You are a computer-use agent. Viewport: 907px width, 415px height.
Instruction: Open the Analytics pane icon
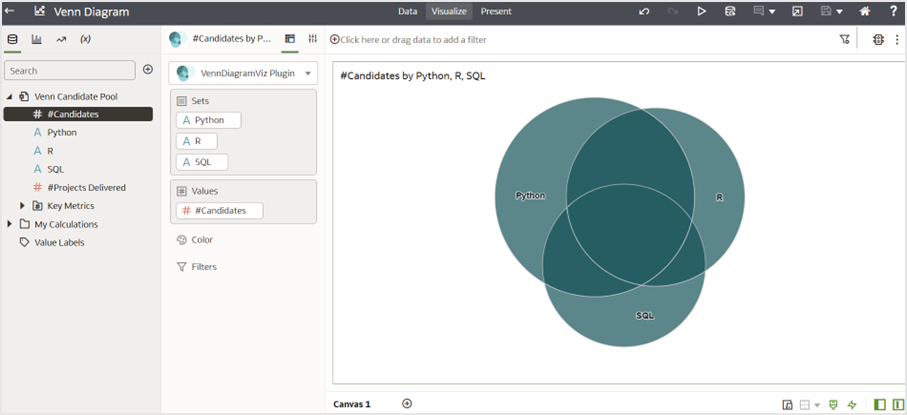(61, 39)
